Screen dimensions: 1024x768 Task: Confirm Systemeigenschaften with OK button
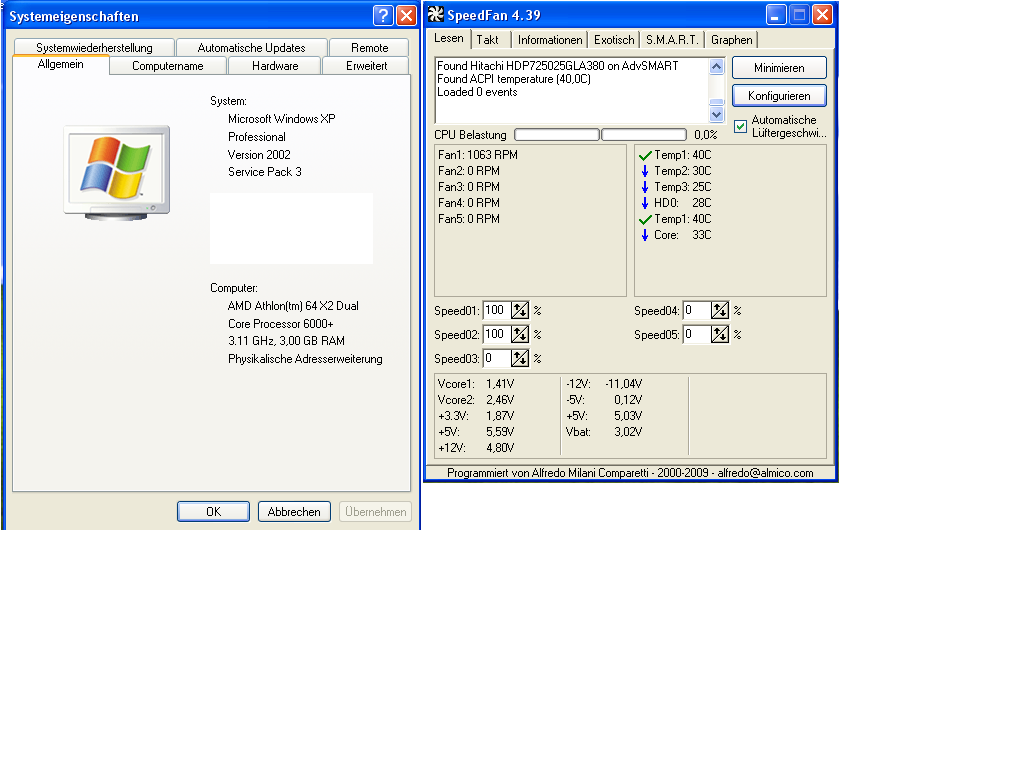click(x=214, y=512)
